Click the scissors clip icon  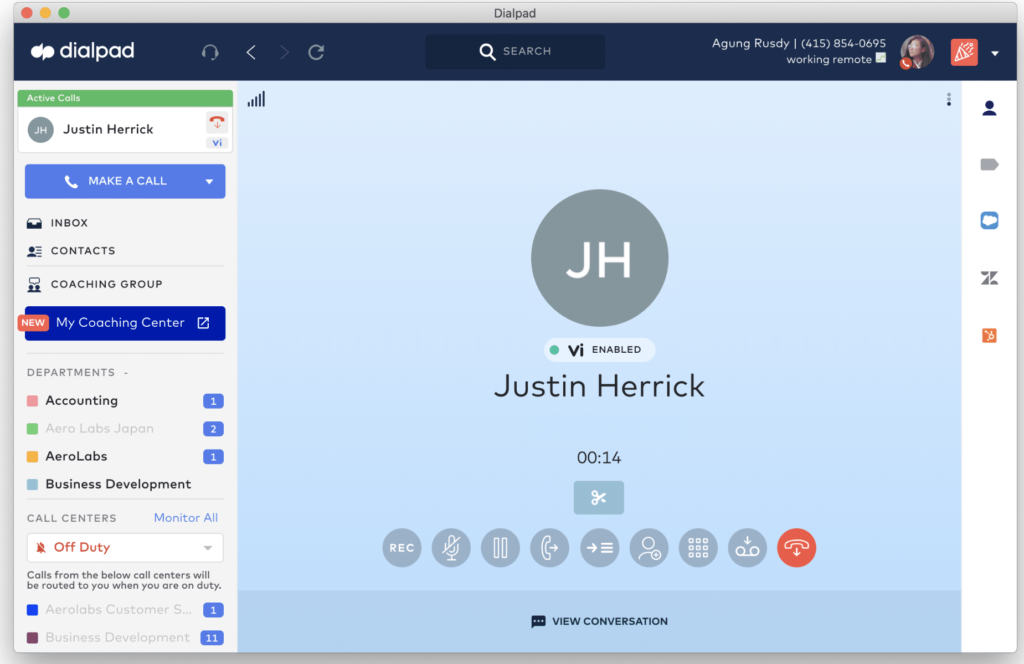point(599,498)
